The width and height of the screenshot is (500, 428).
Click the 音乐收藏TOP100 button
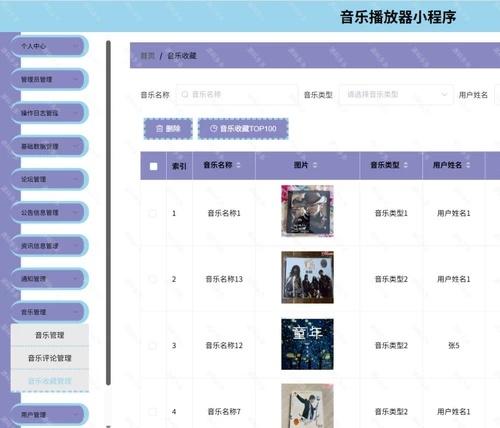(243, 128)
